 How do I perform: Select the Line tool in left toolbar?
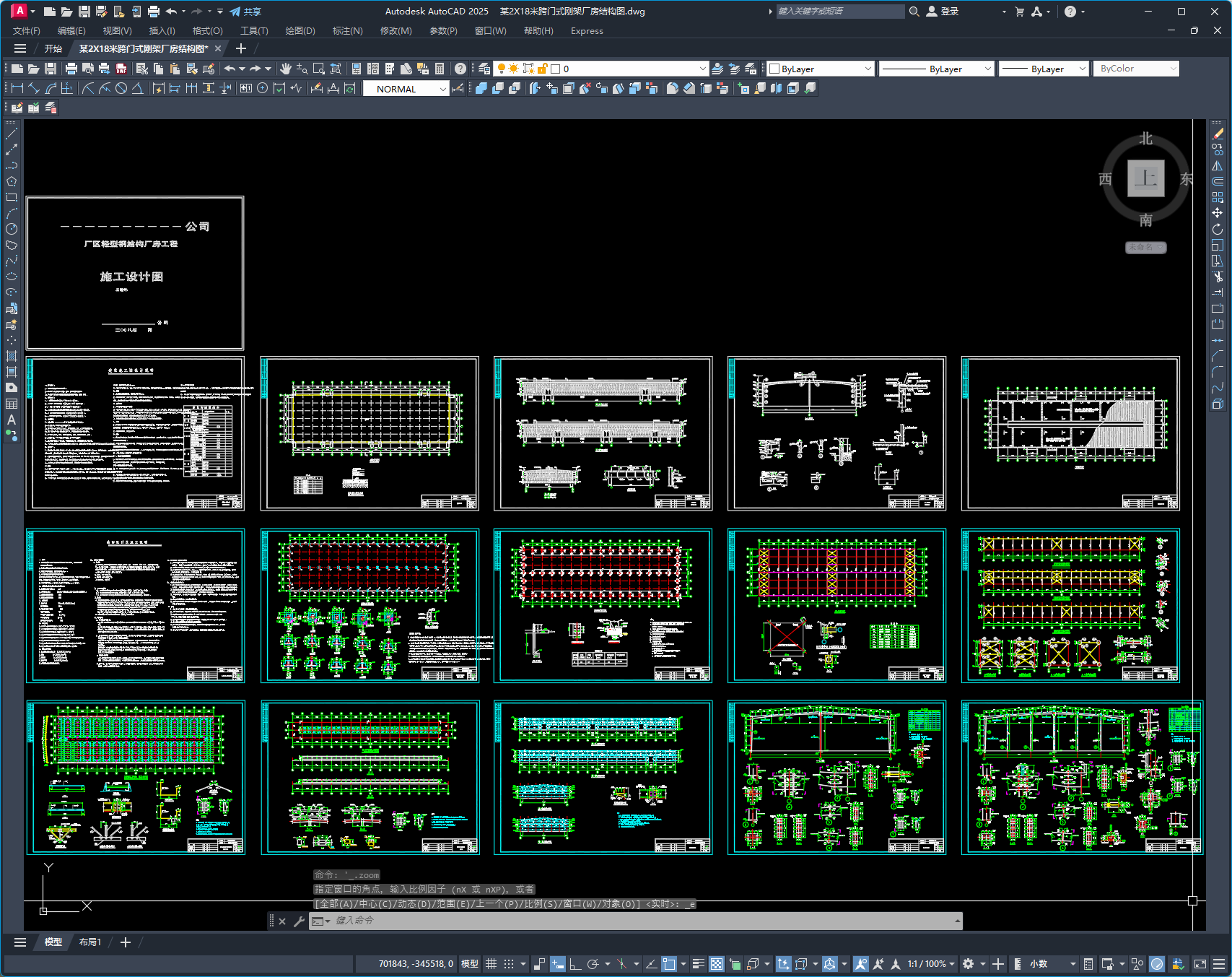tap(12, 134)
